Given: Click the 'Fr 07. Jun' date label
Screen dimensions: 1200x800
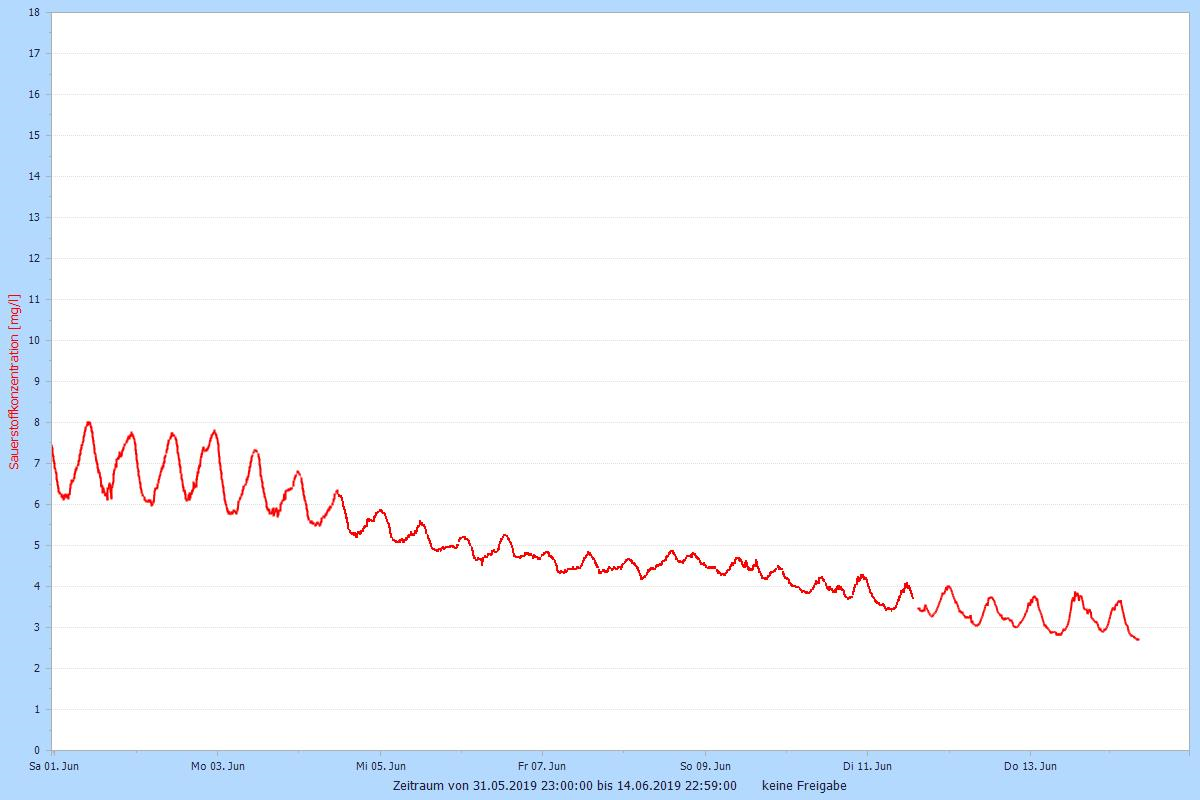Looking at the screenshot, I should pyautogui.click(x=542, y=767).
